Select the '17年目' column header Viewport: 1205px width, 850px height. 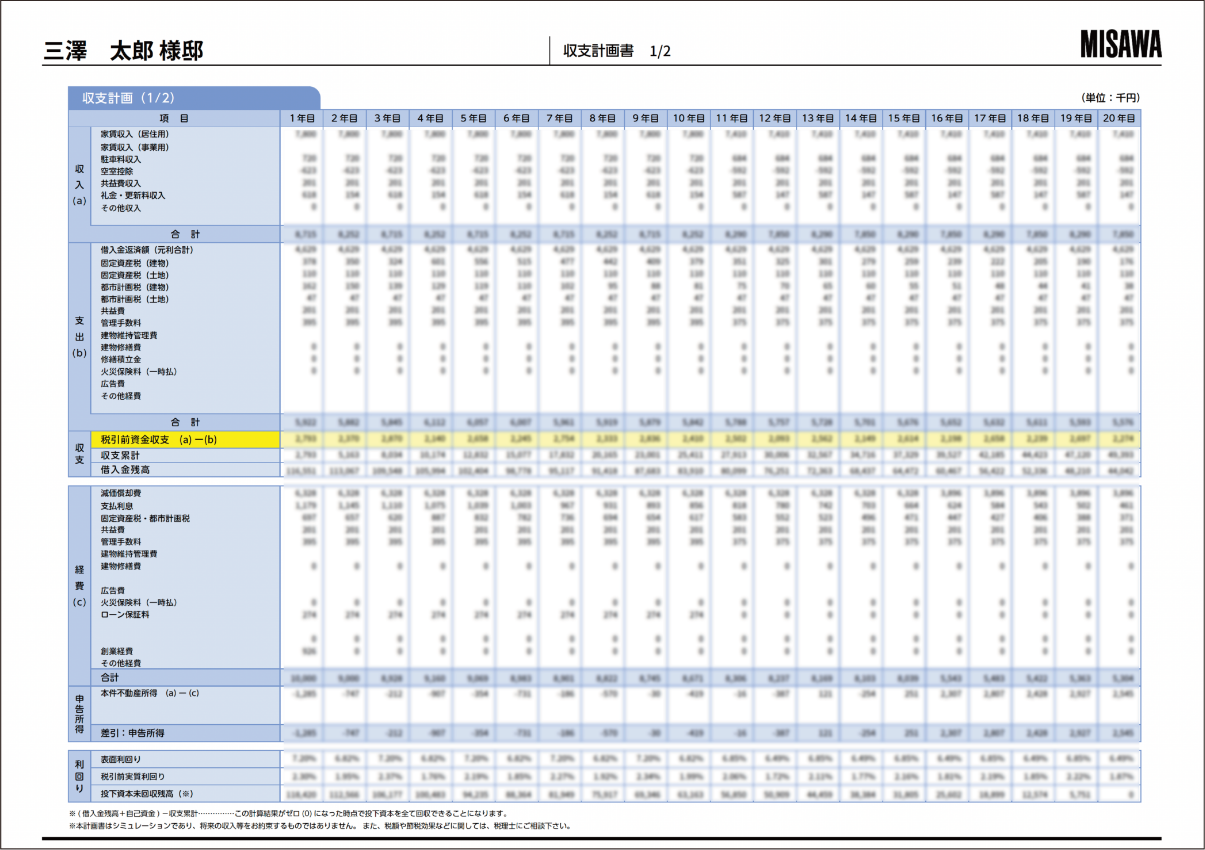point(990,118)
